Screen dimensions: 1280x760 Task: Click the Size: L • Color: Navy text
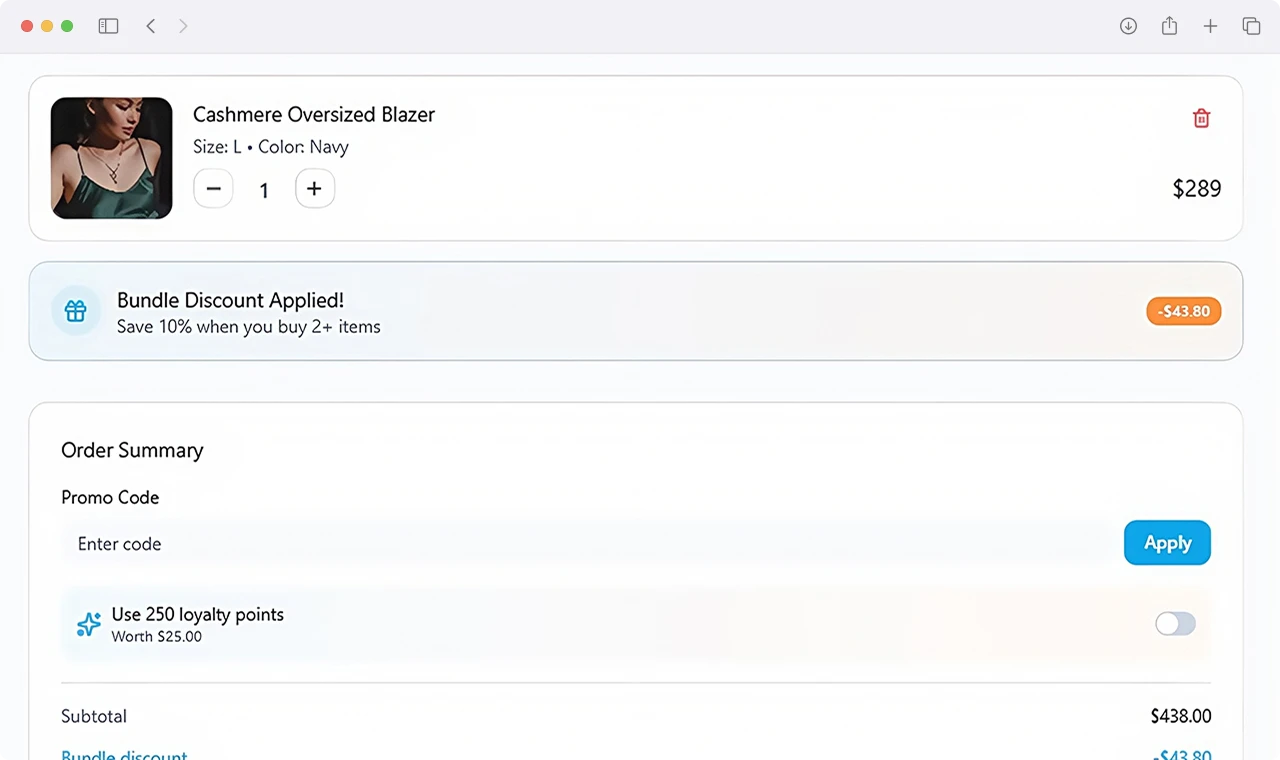click(271, 147)
